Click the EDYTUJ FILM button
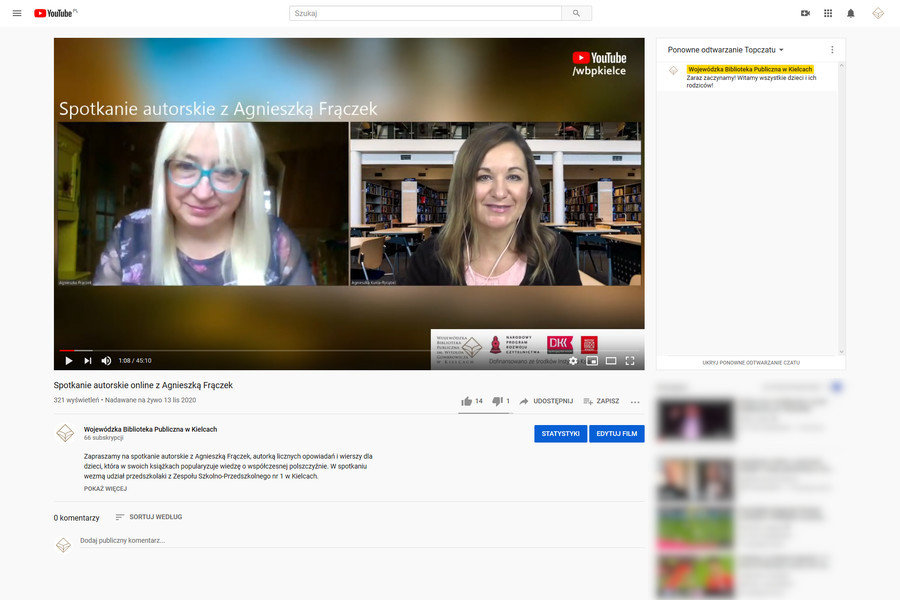 pyautogui.click(x=617, y=433)
